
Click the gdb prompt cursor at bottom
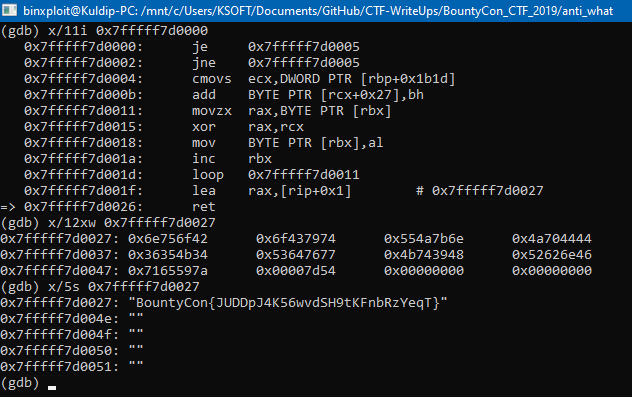pyautogui.click(x=52, y=388)
